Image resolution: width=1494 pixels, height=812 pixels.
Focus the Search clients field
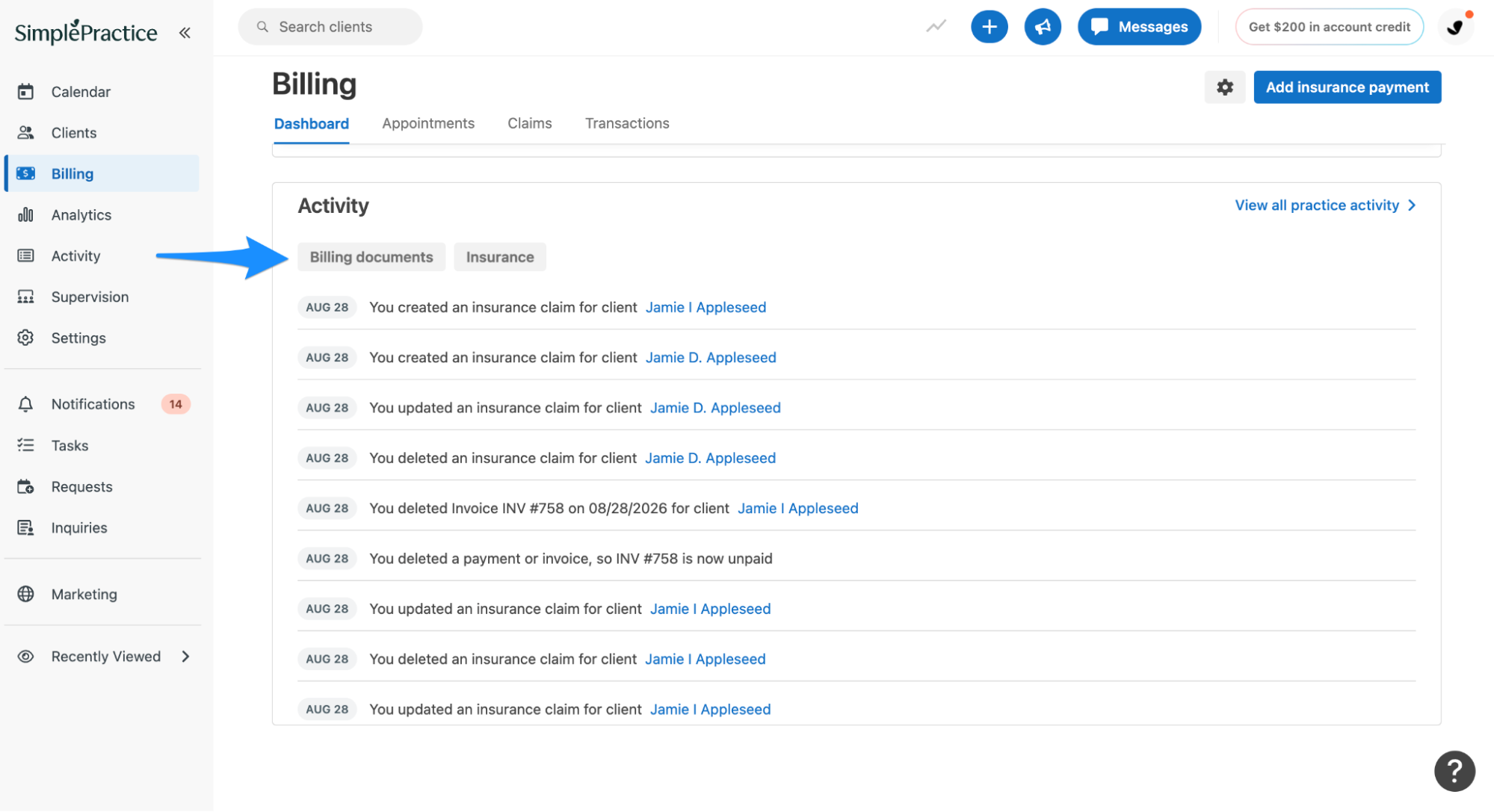(330, 27)
